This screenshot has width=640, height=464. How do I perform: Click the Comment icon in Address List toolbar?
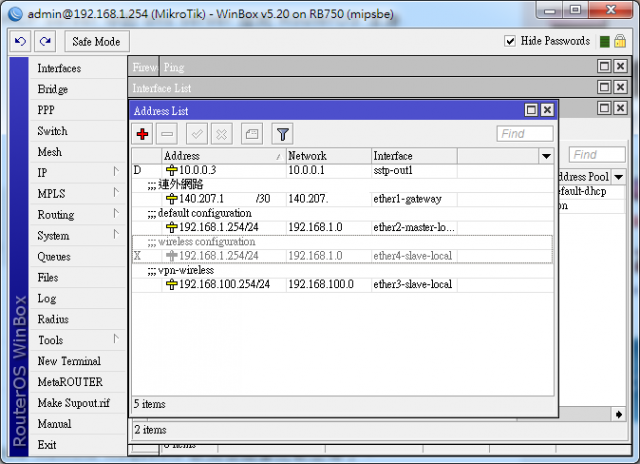coord(252,134)
